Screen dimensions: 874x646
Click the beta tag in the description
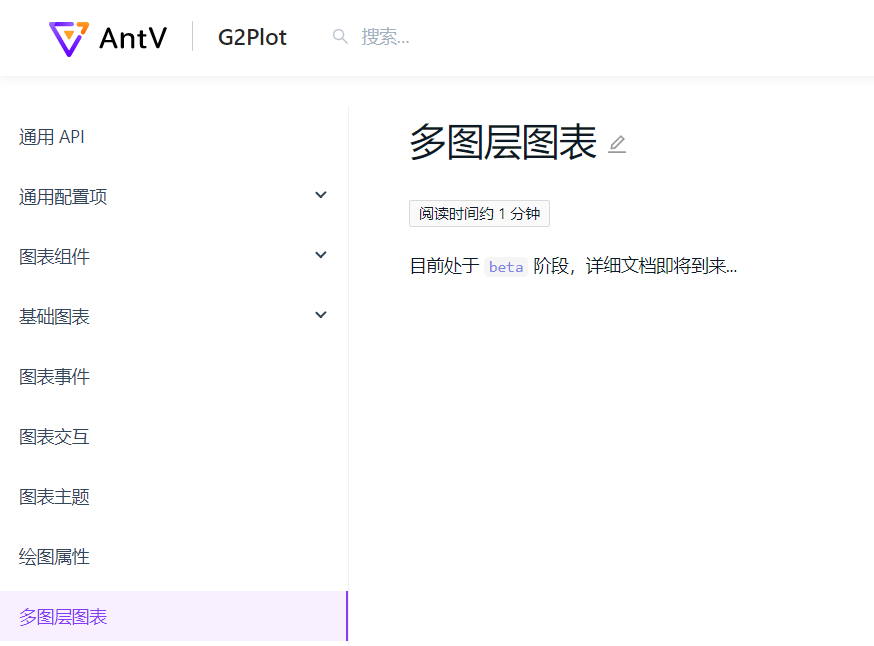[505, 266]
